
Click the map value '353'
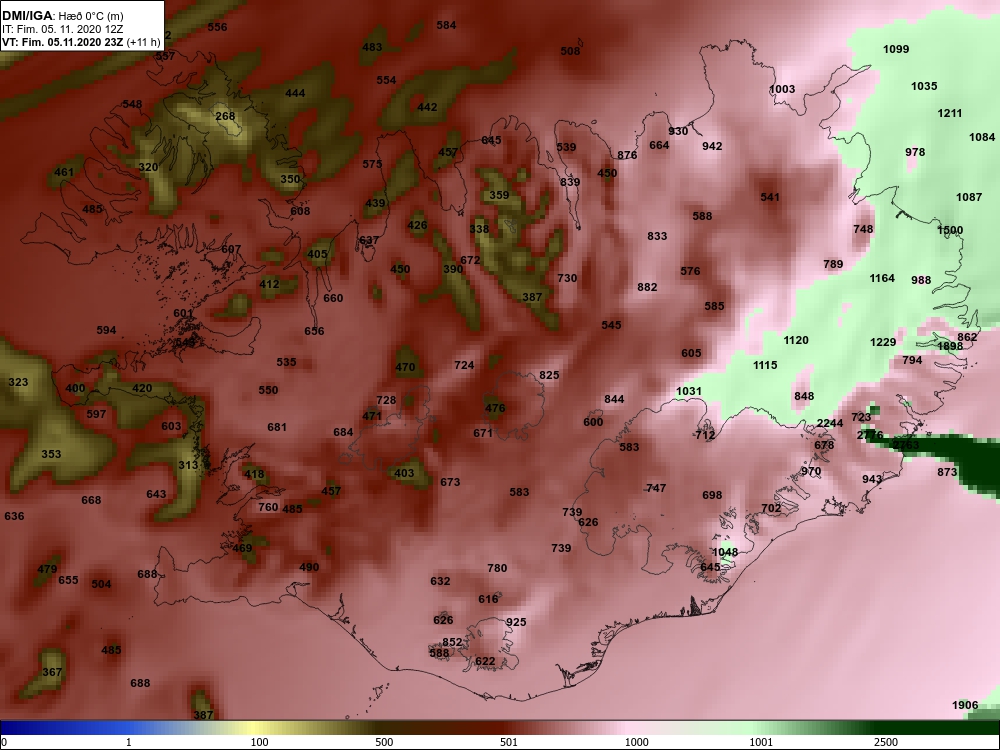click(x=51, y=454)
